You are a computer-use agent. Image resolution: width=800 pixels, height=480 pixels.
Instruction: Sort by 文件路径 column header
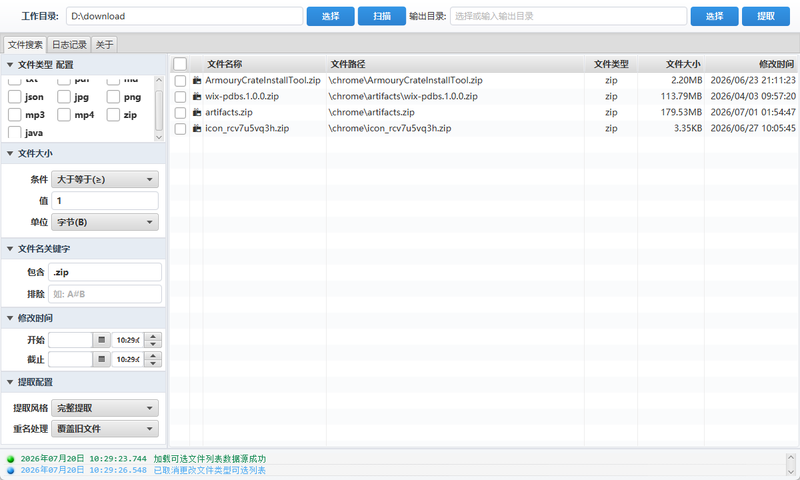coord(455,64)
